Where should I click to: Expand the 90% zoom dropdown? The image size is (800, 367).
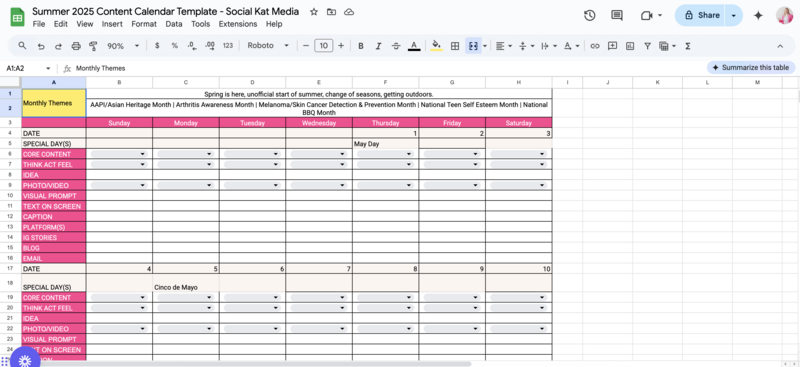(x=122, y=46)
